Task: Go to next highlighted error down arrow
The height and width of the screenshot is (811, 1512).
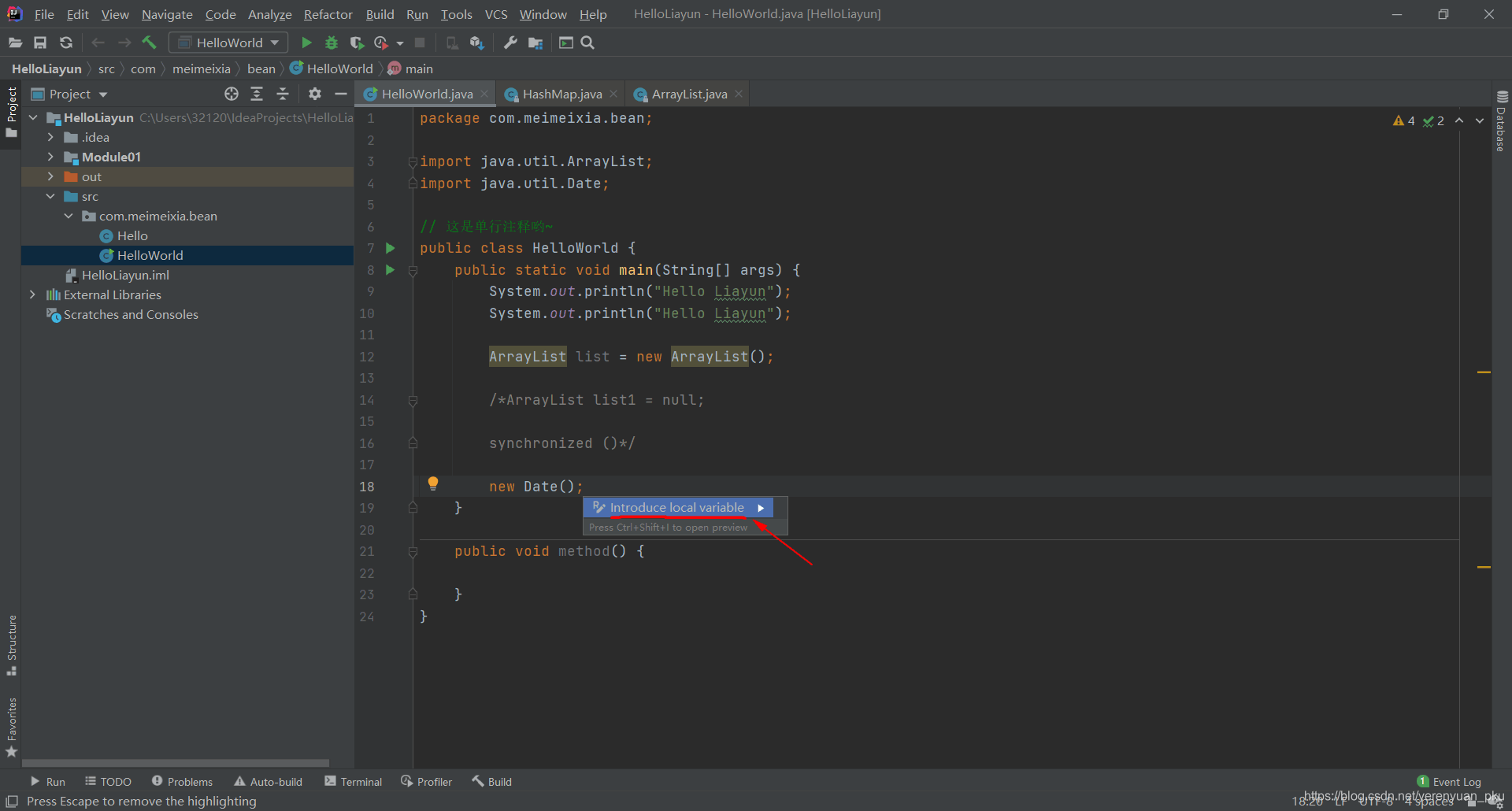Action: coord(1480,120)
